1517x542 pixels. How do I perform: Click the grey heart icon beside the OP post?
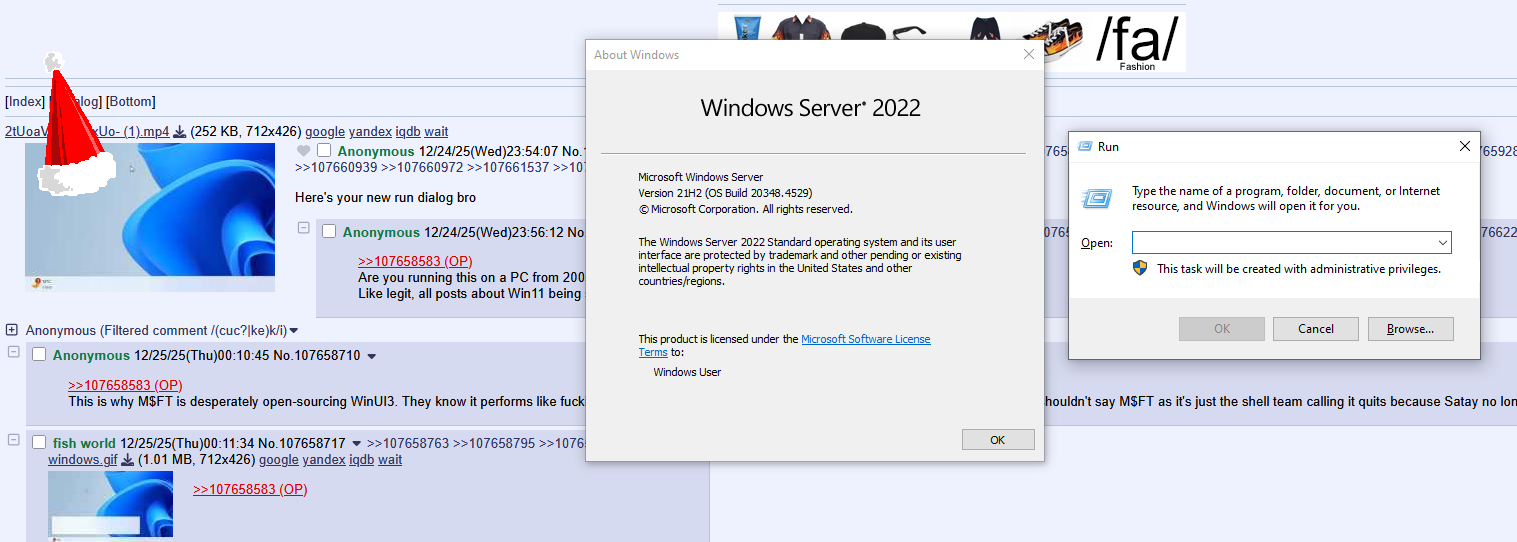304,151
